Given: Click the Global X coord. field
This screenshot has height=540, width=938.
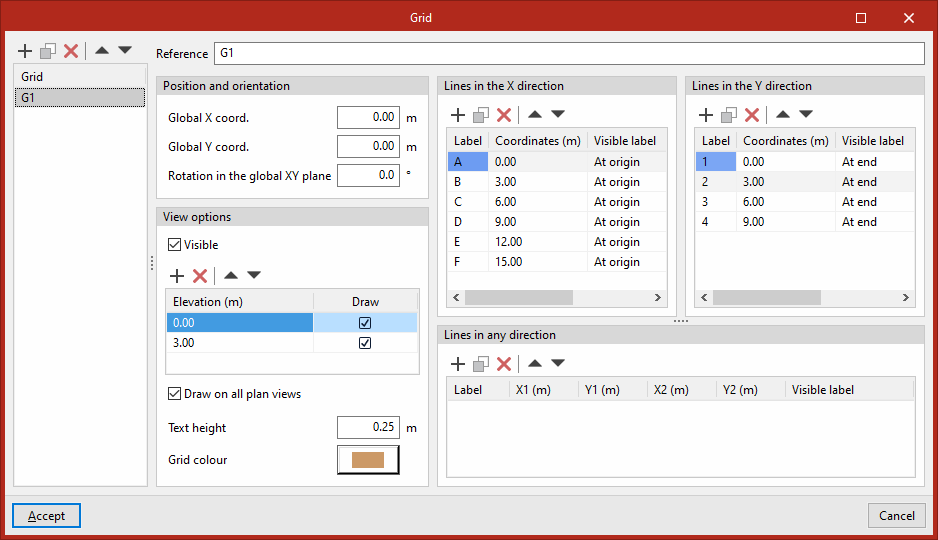Looking at the screenshot, I should click(x=368, y=117).
